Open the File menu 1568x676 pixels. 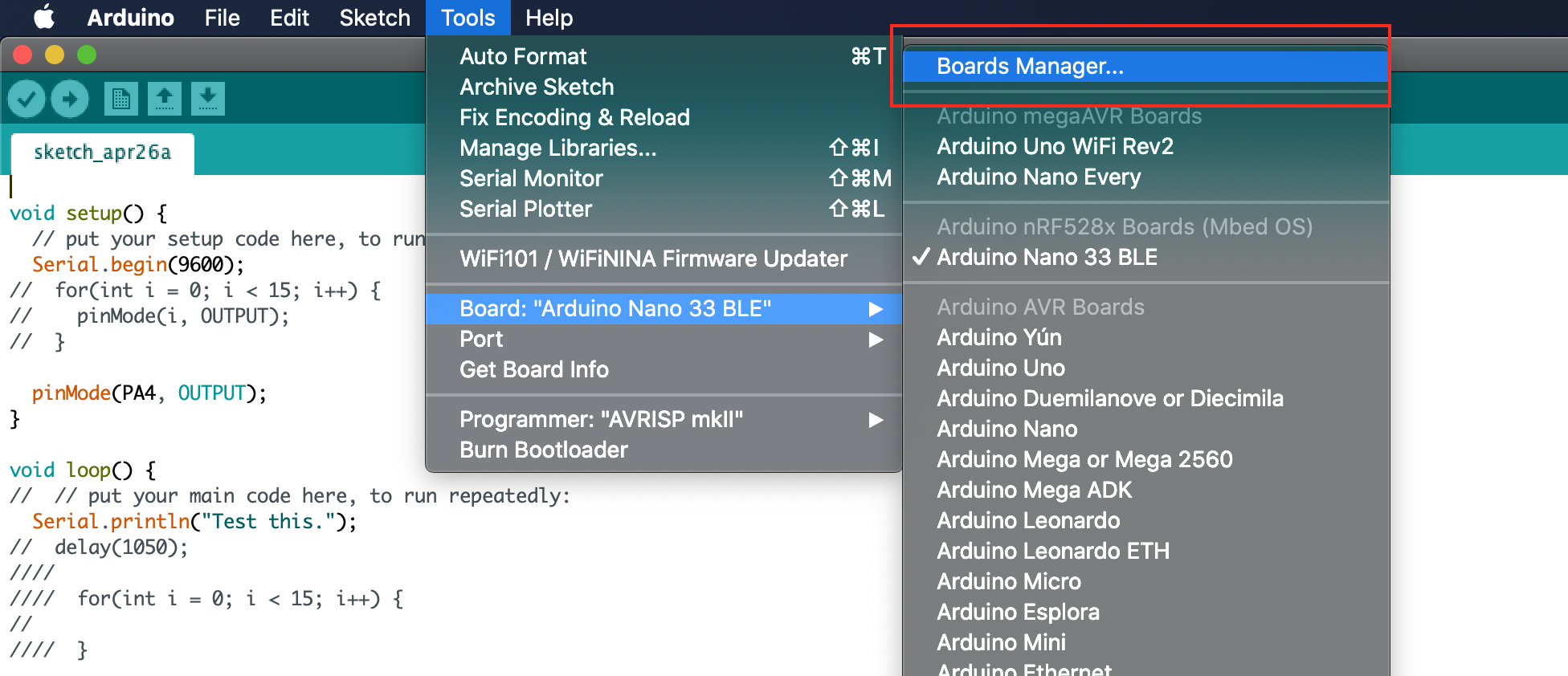[x=223, y=18]
